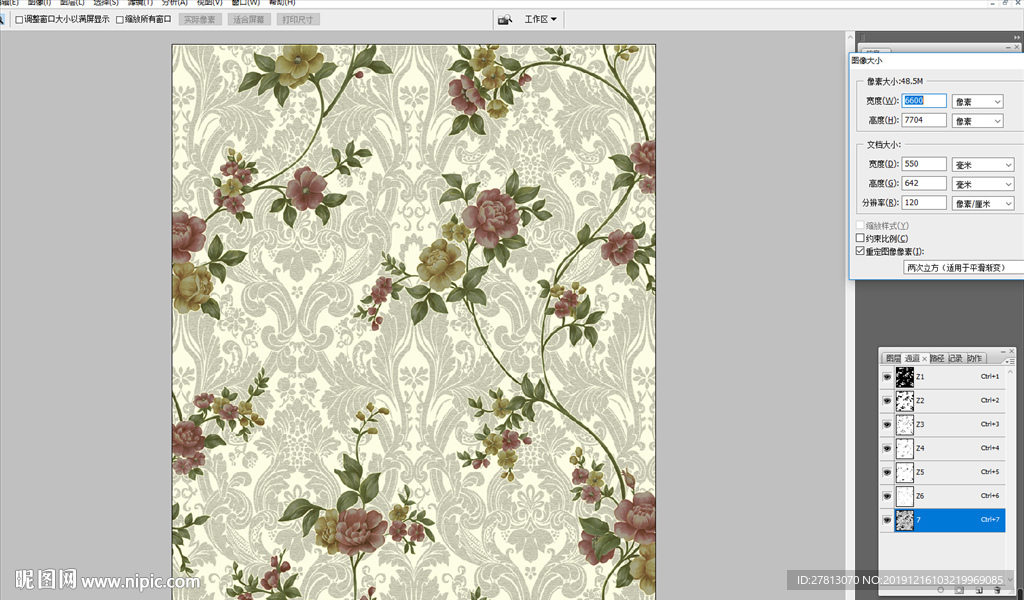Open resolution 像素/厘米 unit dropdown
This screenshot has height=600, width=1024.
point(983,204)
